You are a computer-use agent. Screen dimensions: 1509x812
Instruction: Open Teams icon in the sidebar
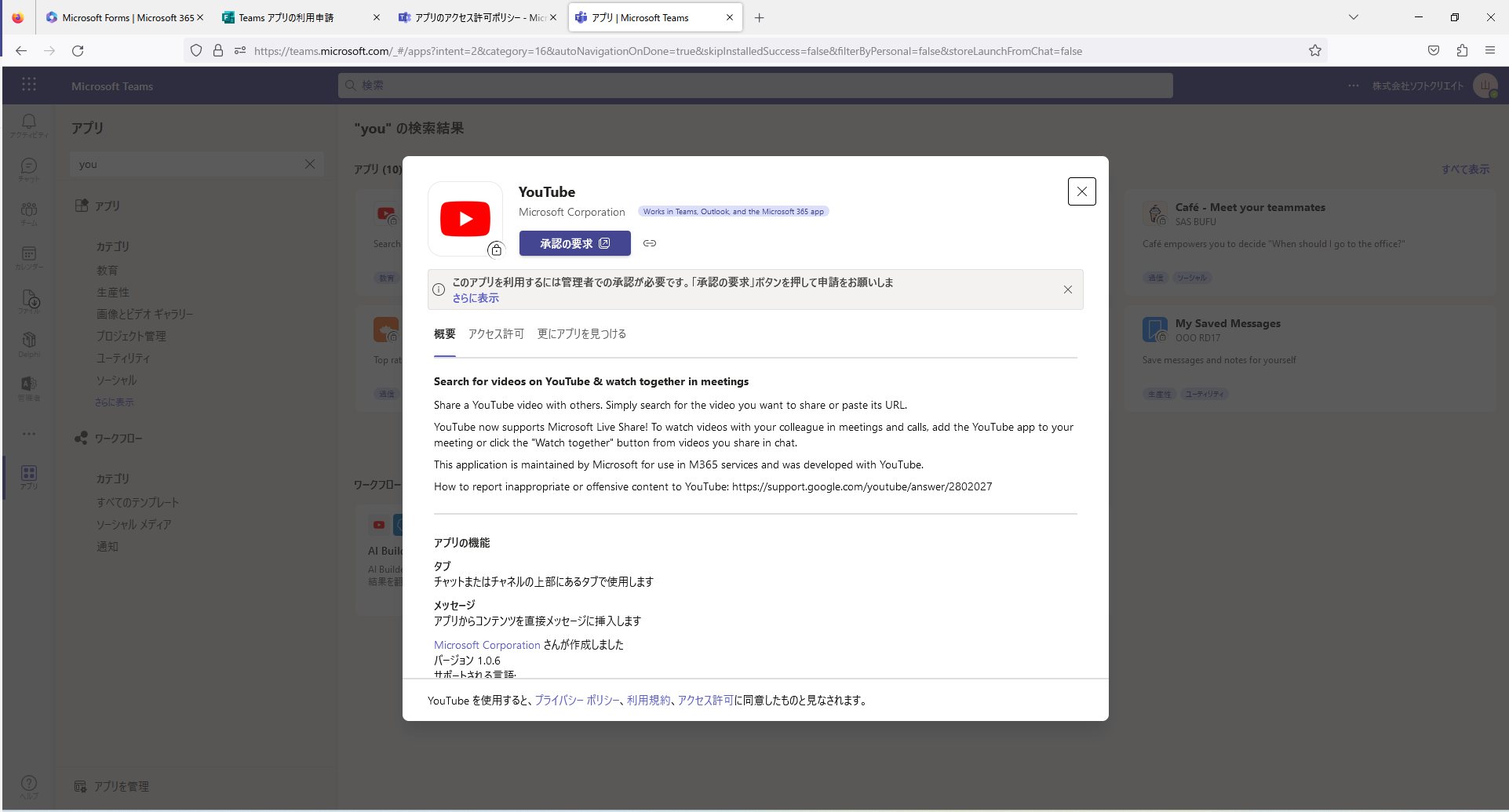pyautogui.click(x=29, y=213)
